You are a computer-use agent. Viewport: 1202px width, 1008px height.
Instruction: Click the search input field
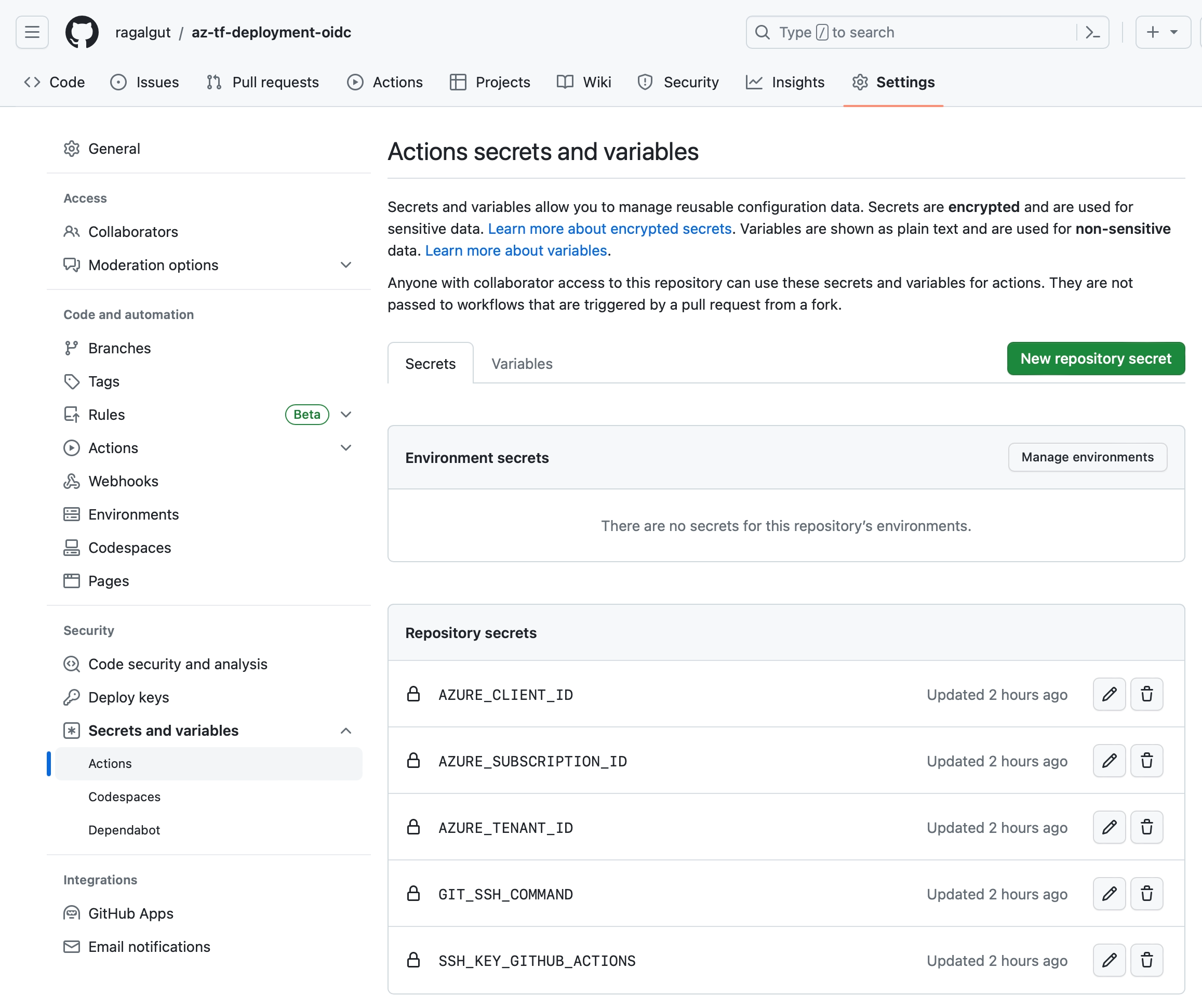[x=927, y=32]
